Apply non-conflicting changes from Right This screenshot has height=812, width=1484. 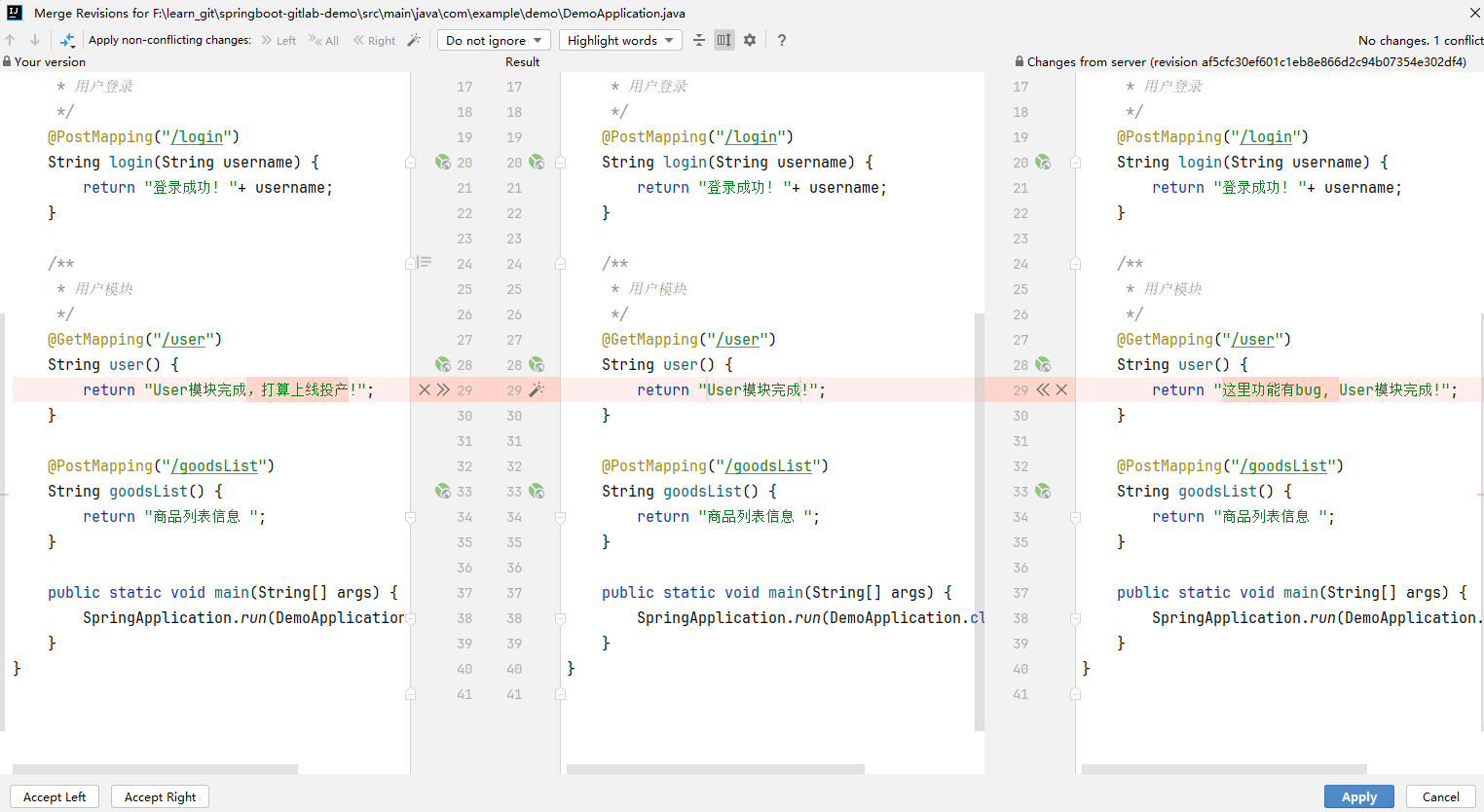375,40
